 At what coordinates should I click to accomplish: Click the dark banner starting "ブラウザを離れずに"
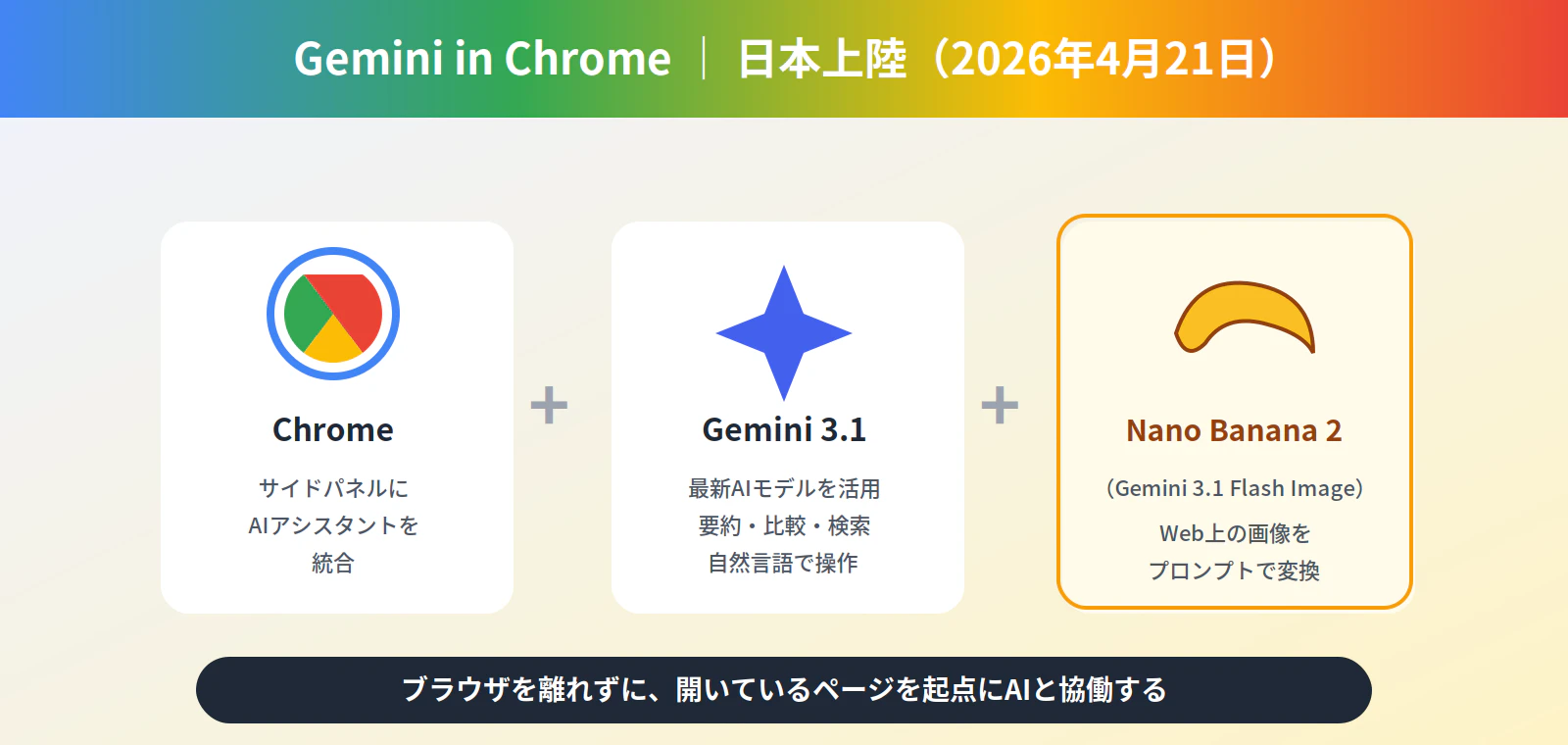click(x=784, y=690)
